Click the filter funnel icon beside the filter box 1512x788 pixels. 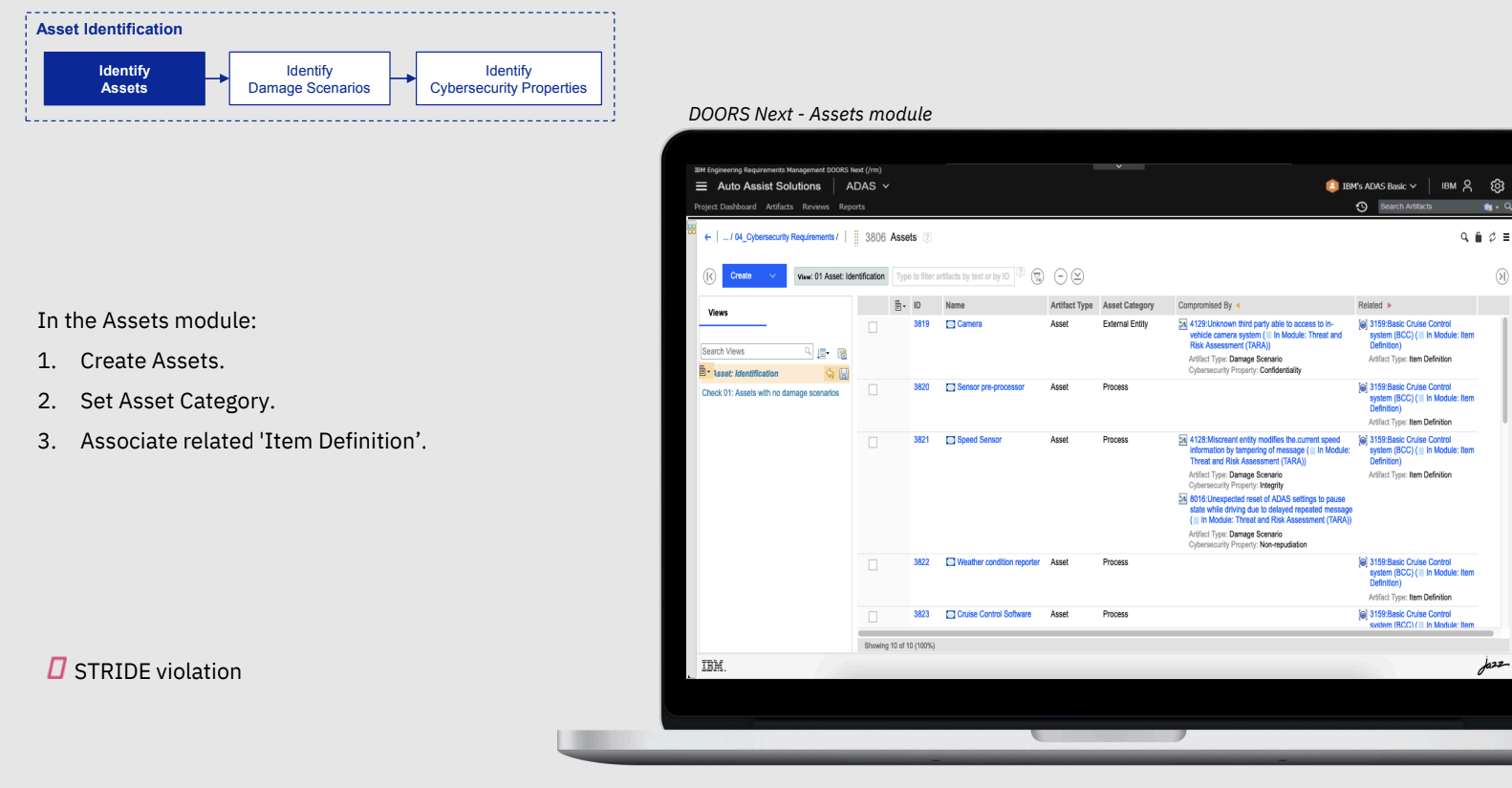click(1037, 276)
